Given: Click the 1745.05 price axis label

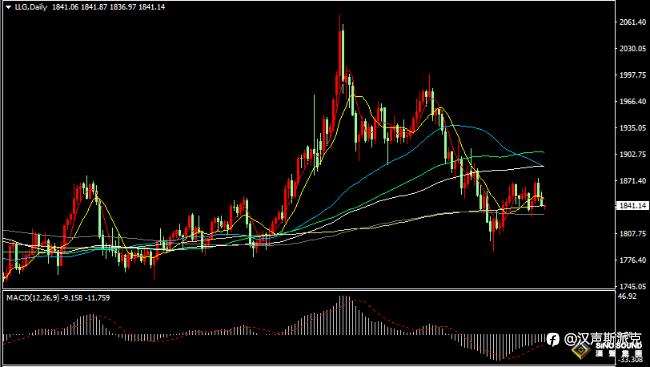Looking at the screenshot, I should 634,286.
